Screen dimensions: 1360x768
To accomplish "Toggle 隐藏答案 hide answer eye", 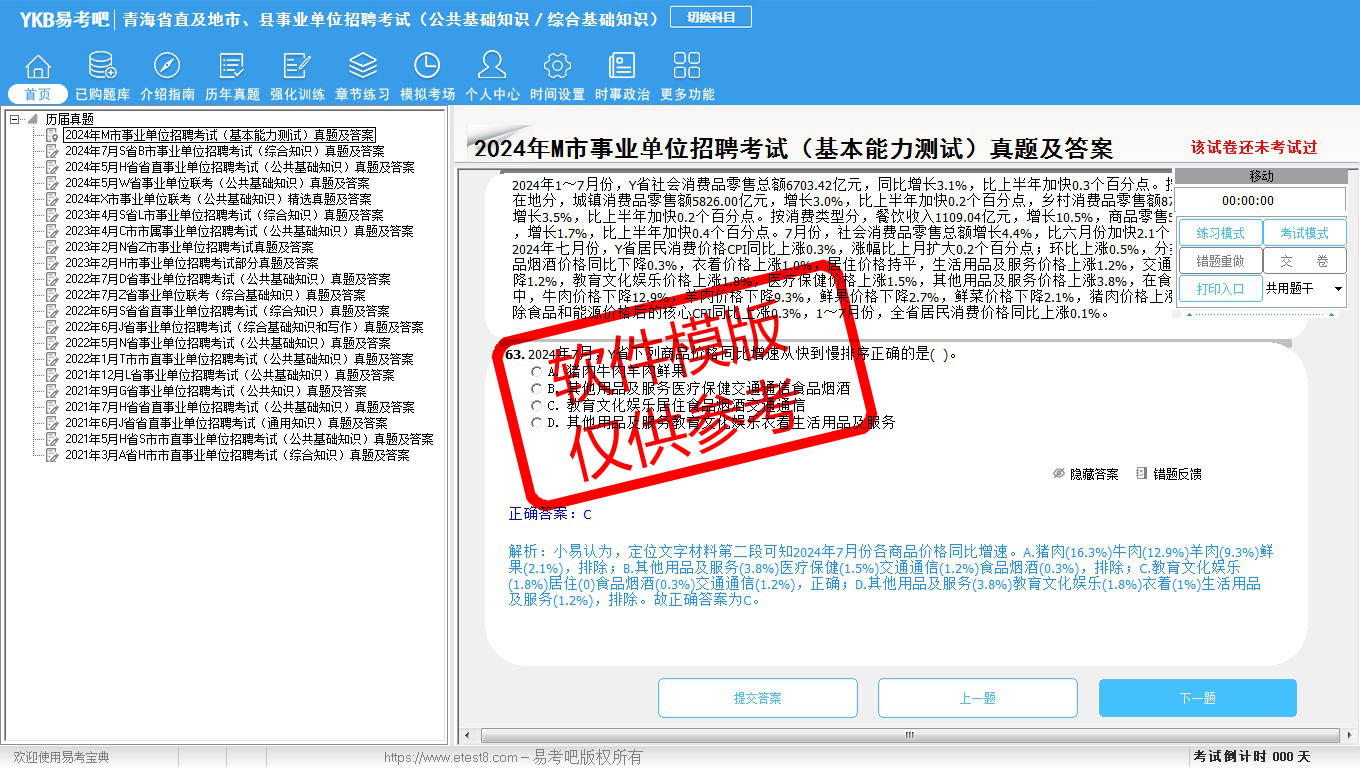I will pyautogui.click(x=1059, y=474).
